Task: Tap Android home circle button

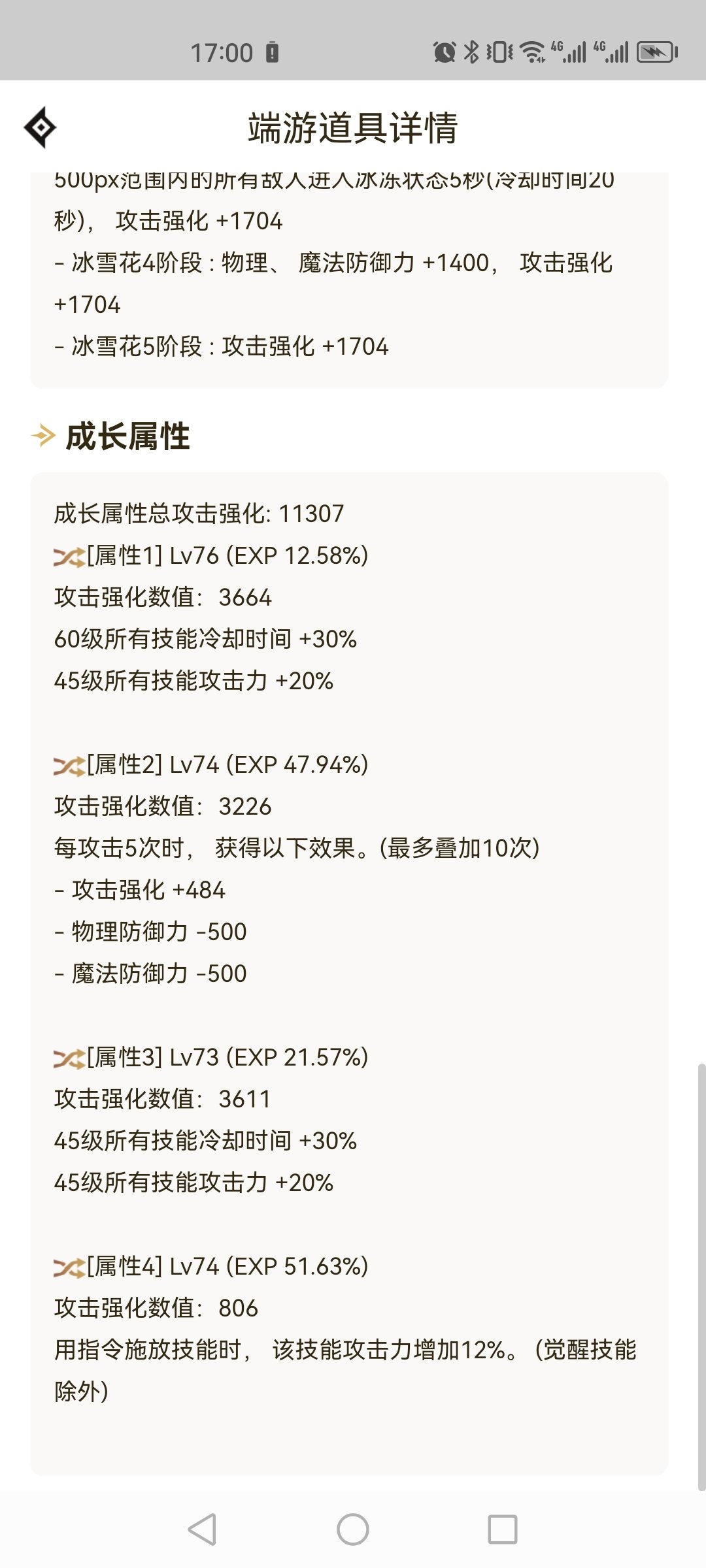Action: click(x=353, y=1529)
